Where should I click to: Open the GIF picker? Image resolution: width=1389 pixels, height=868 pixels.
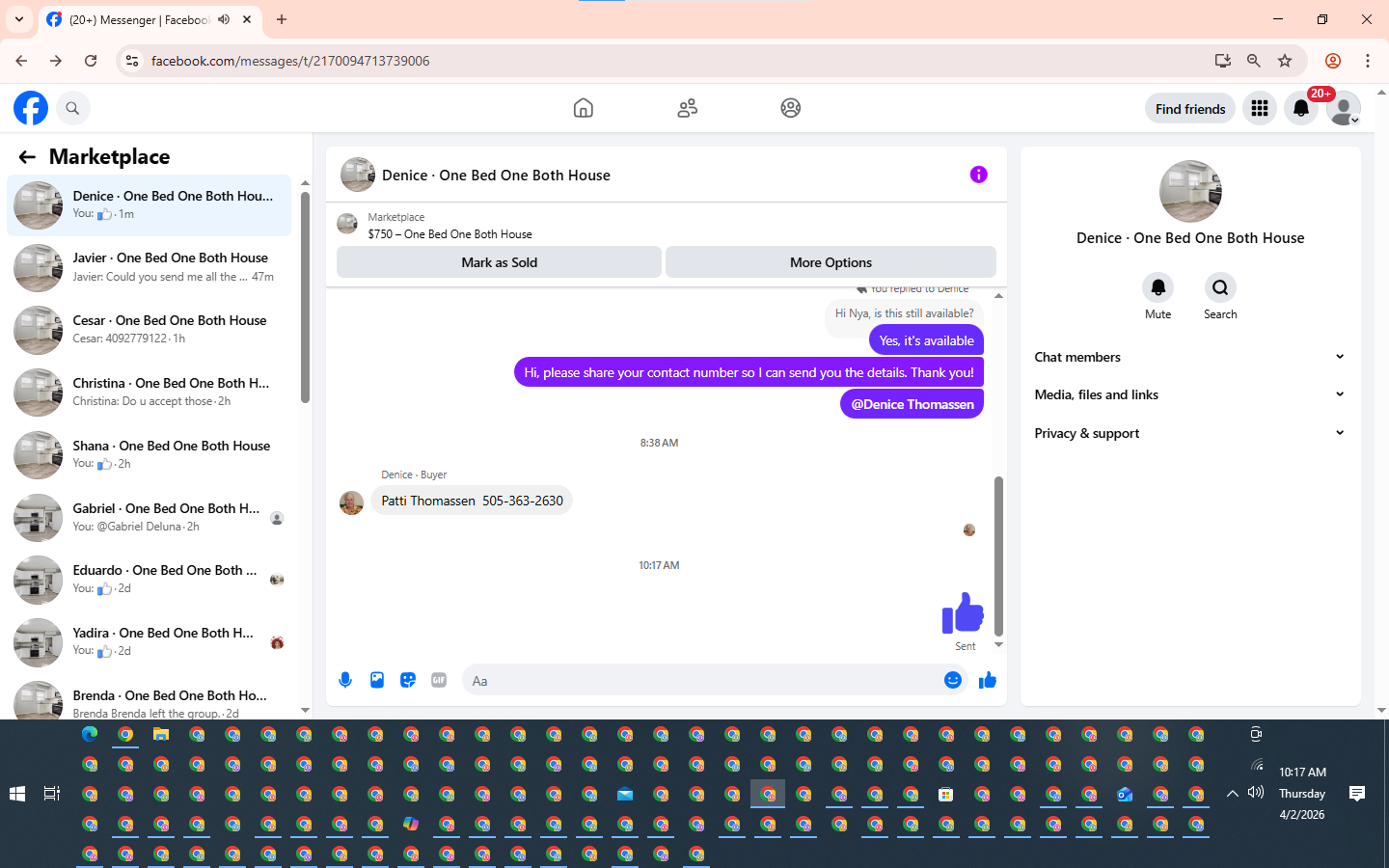point(439,680)
